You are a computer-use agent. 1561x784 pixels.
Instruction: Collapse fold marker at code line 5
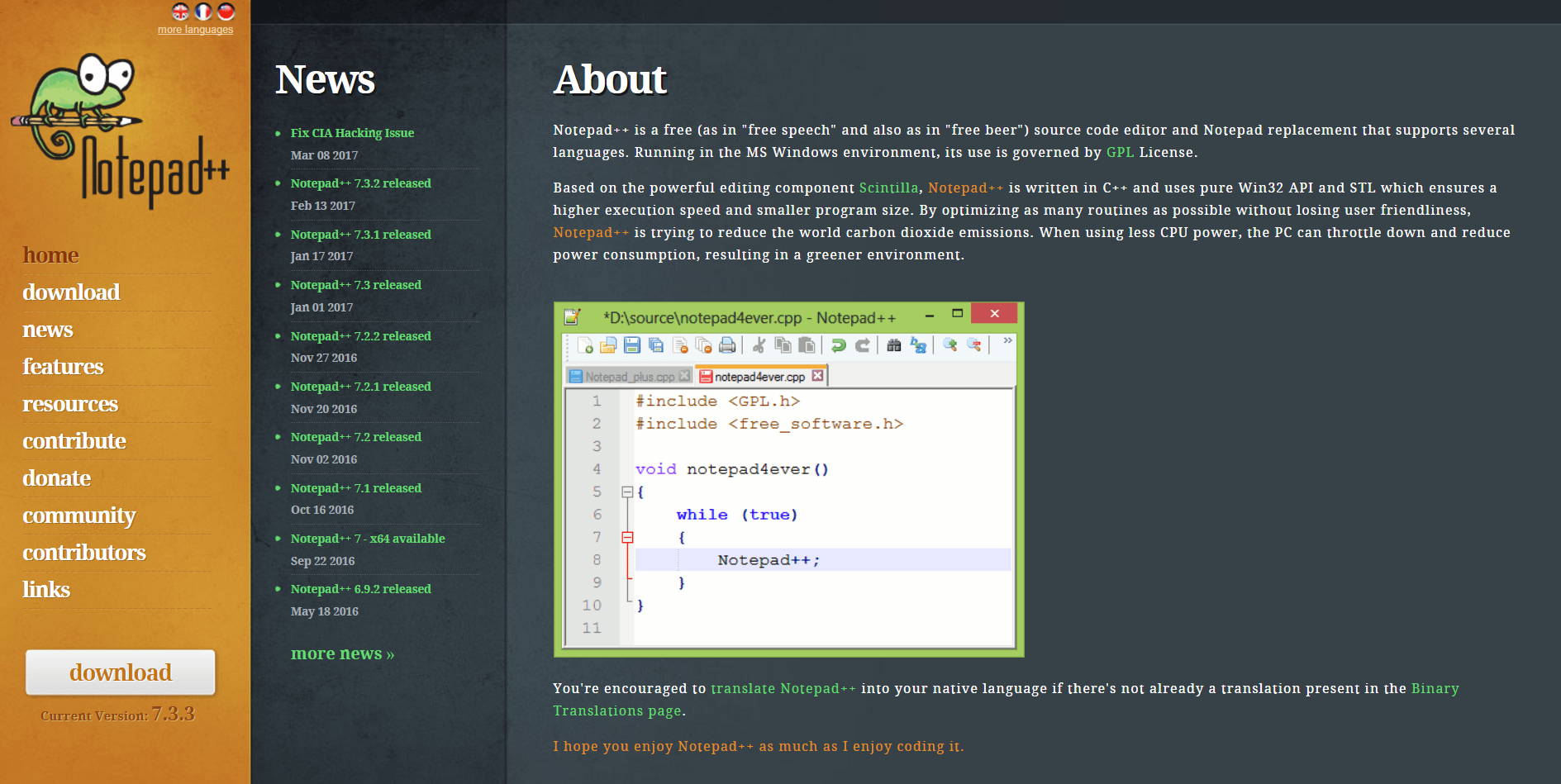point(627,492)
